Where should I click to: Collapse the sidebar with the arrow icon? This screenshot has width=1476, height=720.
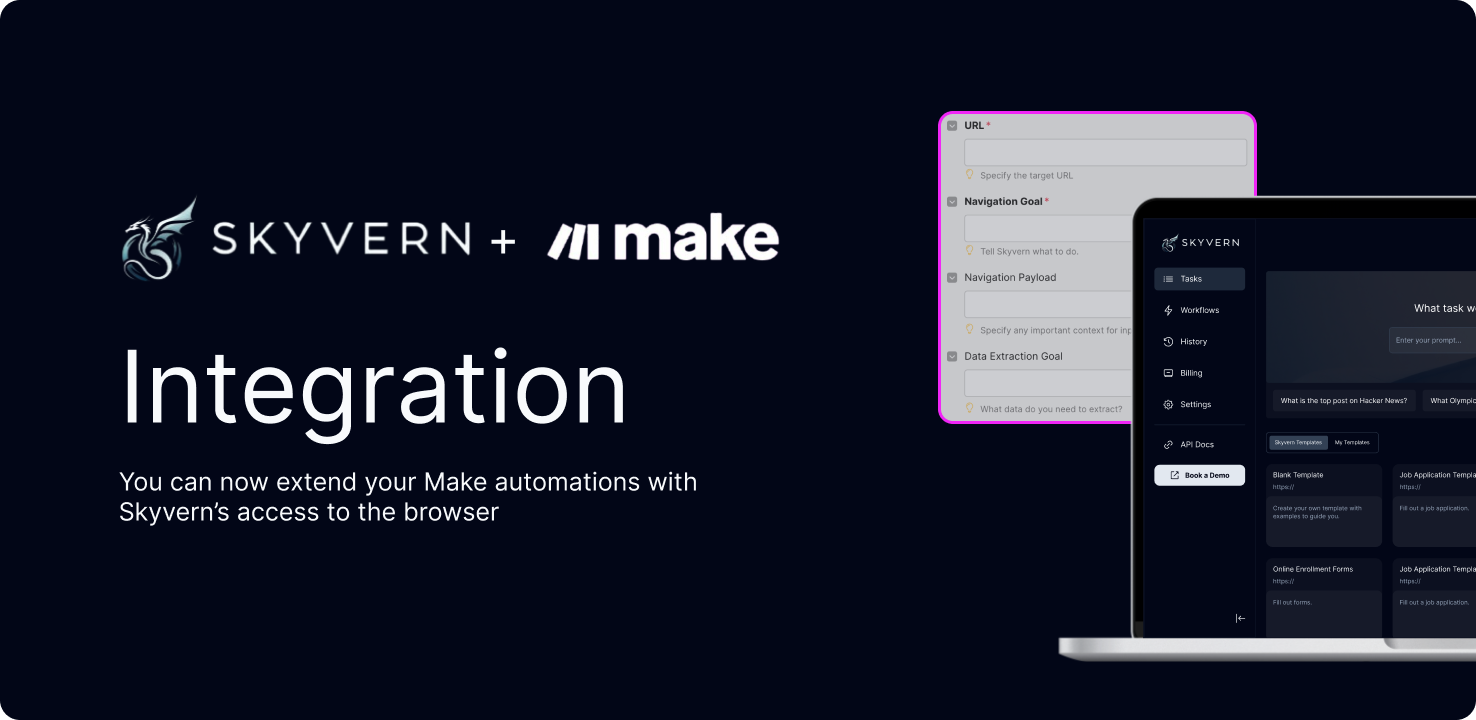click(x=1240, y=618)
